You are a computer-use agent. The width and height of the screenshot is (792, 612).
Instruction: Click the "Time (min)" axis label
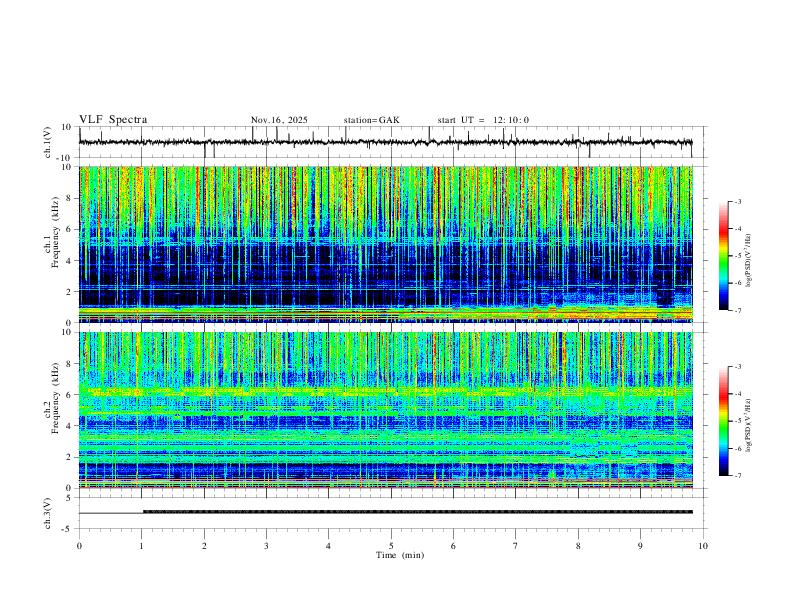tap(400, 555)
